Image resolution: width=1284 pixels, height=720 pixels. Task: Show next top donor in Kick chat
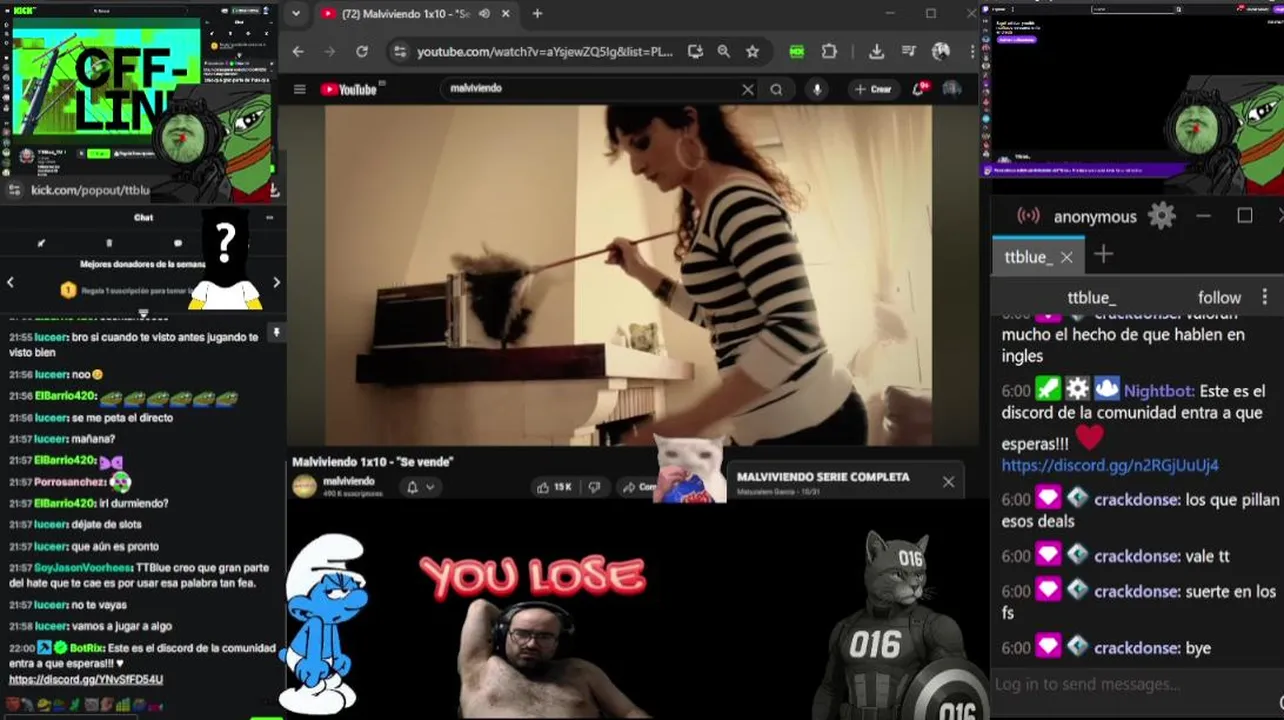(277, 283)
